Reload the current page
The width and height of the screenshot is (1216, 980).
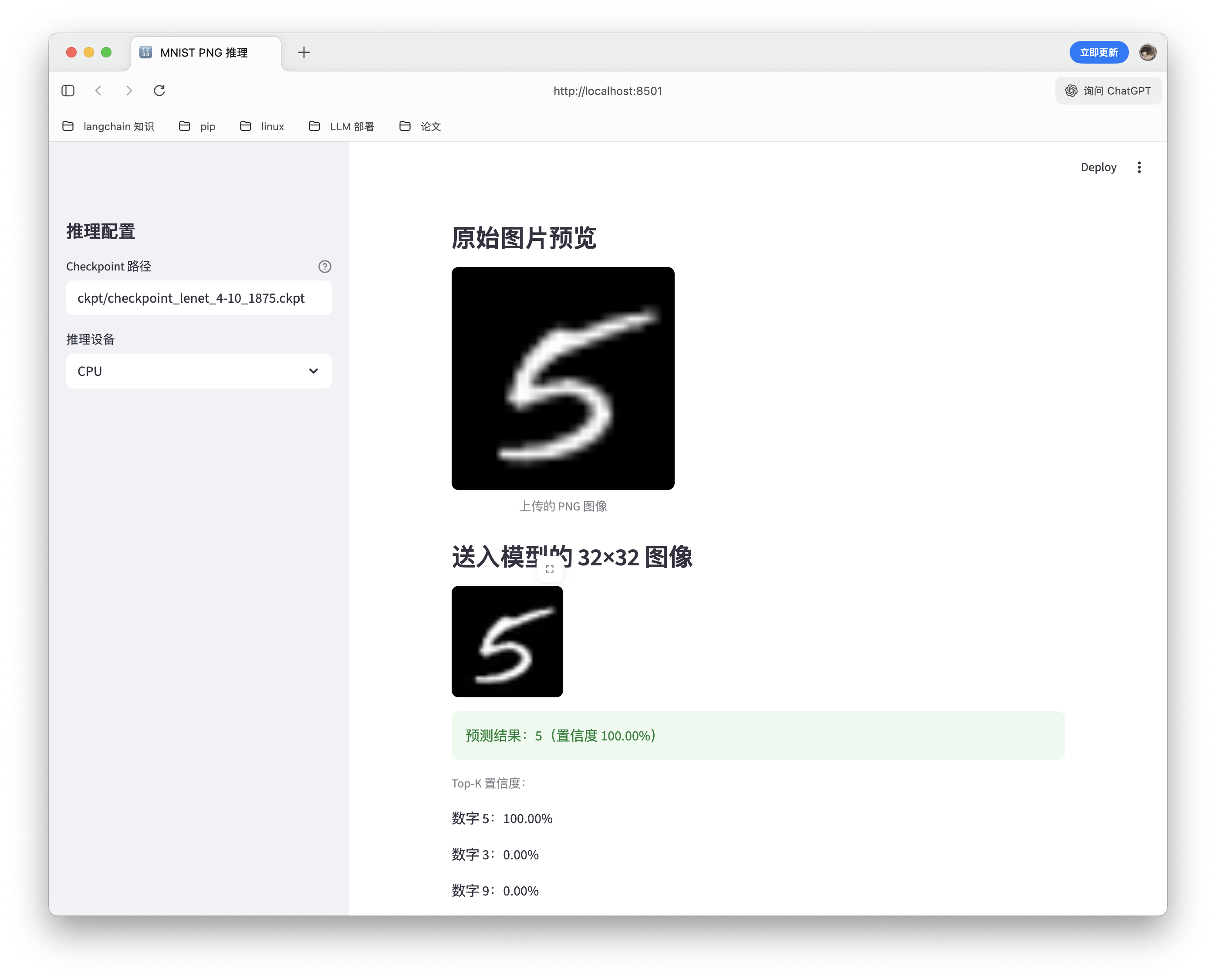click(159, 90)
